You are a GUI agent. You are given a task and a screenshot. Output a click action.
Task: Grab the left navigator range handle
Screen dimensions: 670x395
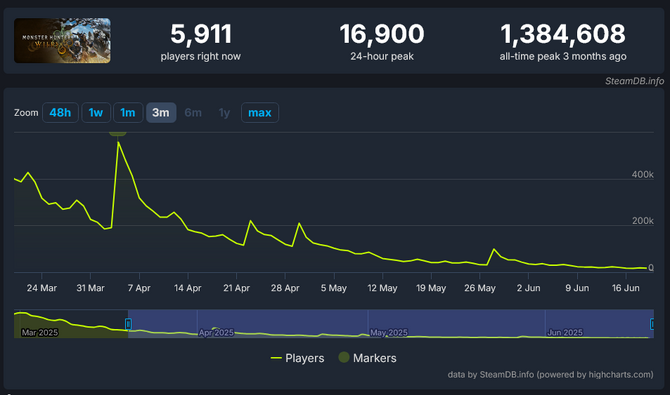(128, 324)
